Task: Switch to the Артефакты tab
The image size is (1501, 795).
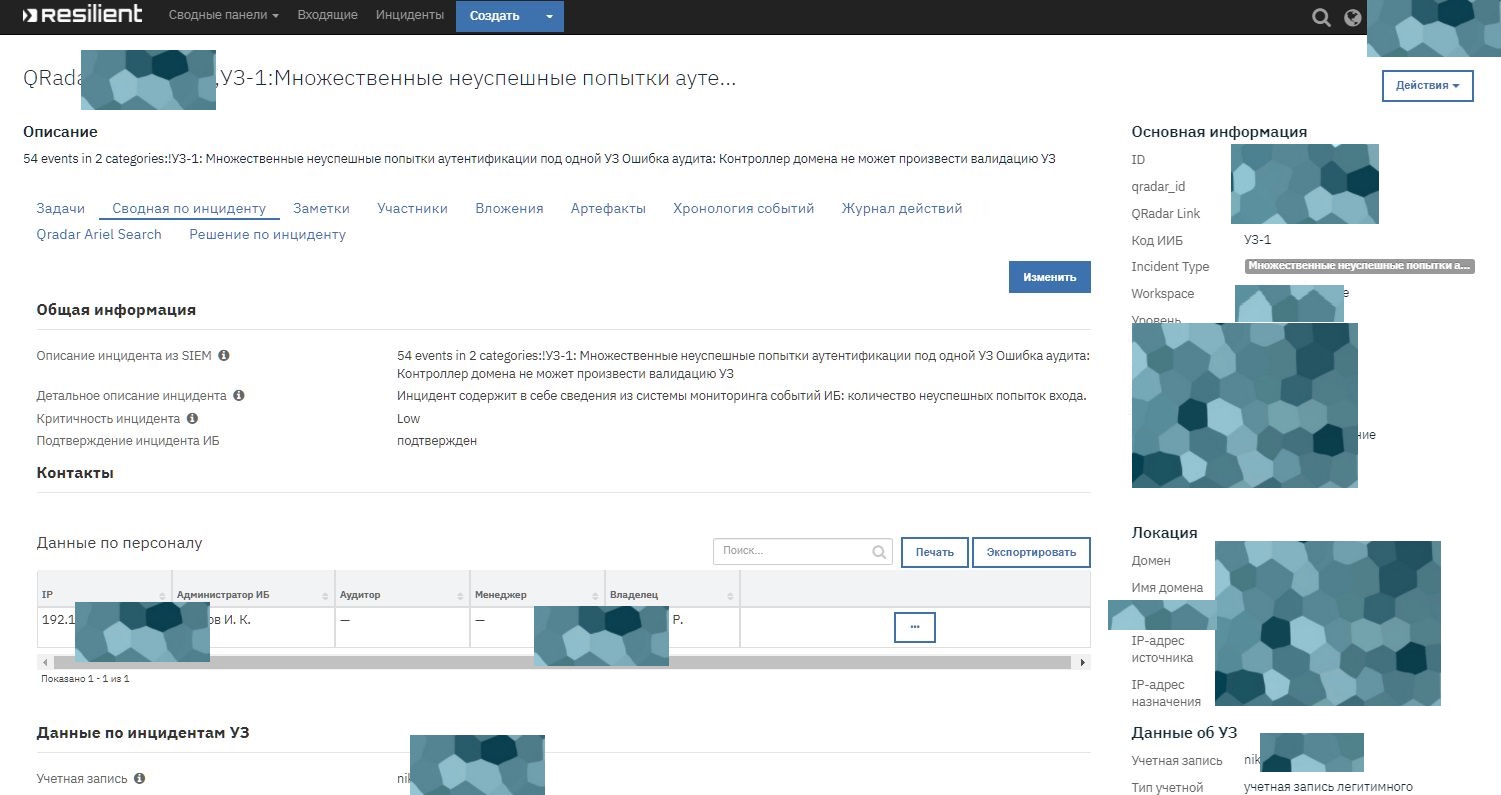Action: tap(607, 208)
